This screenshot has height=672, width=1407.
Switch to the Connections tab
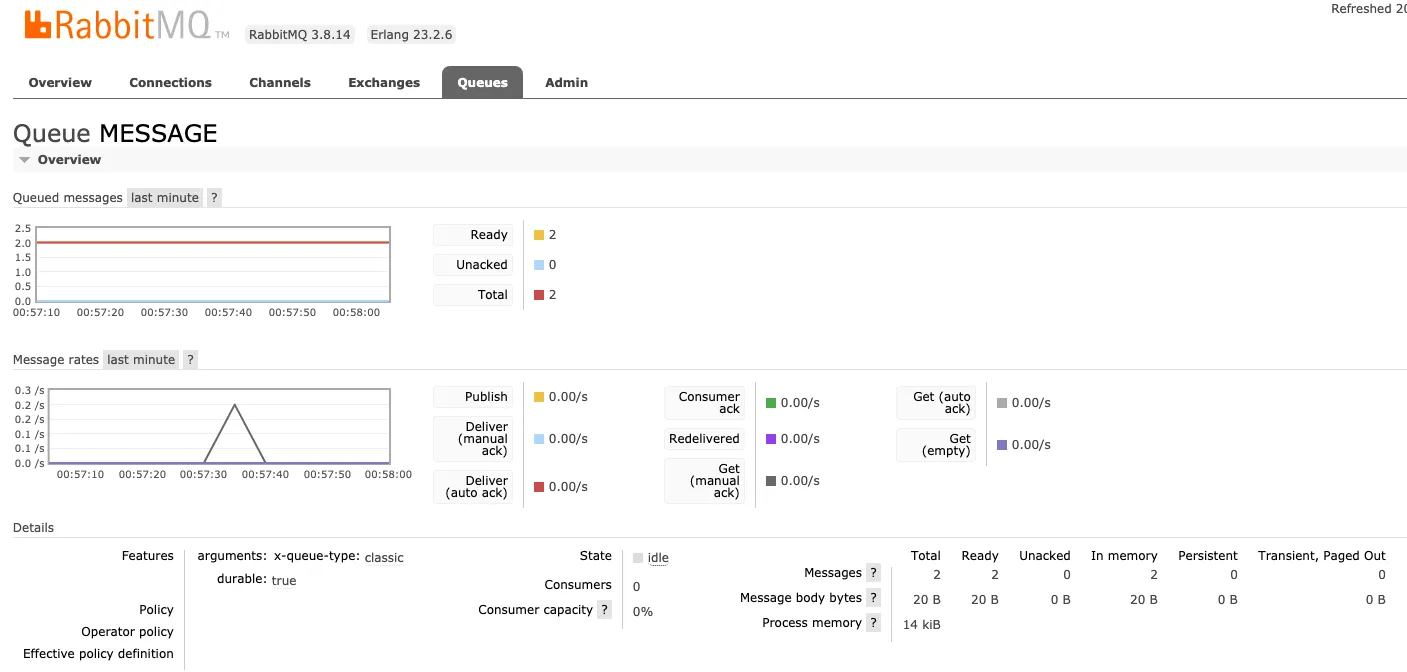pos(170,83)
